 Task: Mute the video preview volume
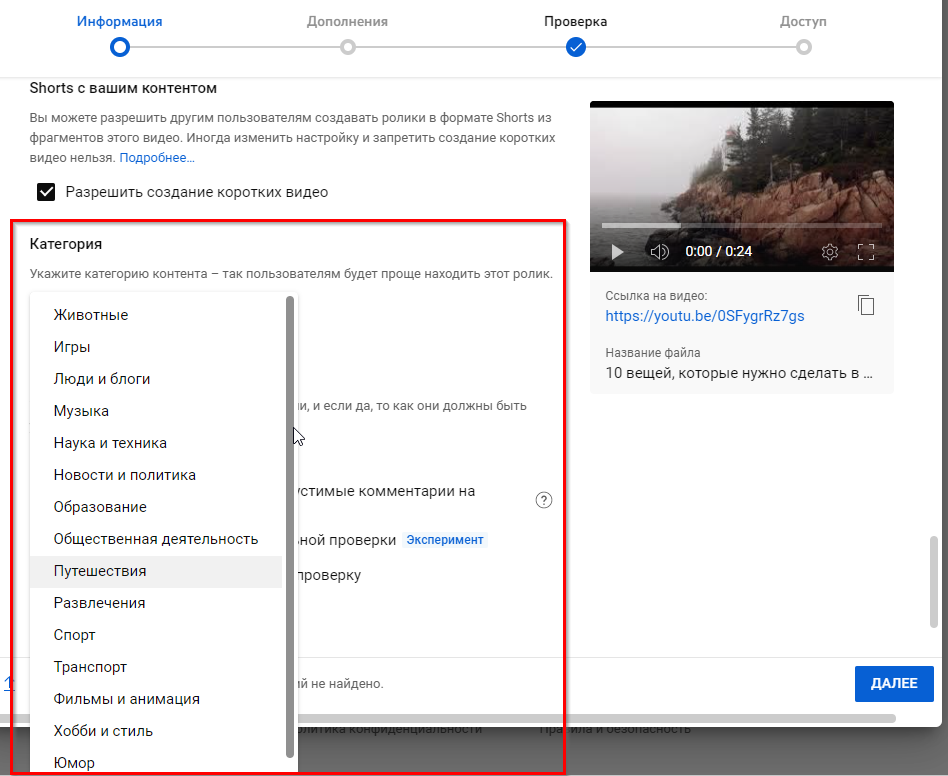coord(659,252)
